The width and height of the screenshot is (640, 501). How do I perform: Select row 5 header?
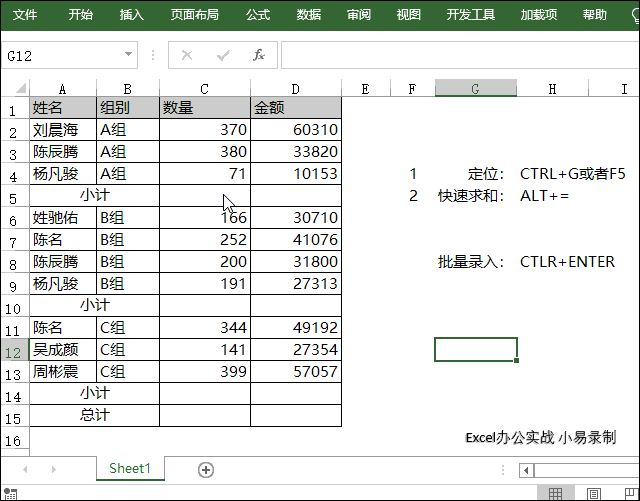(13, 198)
